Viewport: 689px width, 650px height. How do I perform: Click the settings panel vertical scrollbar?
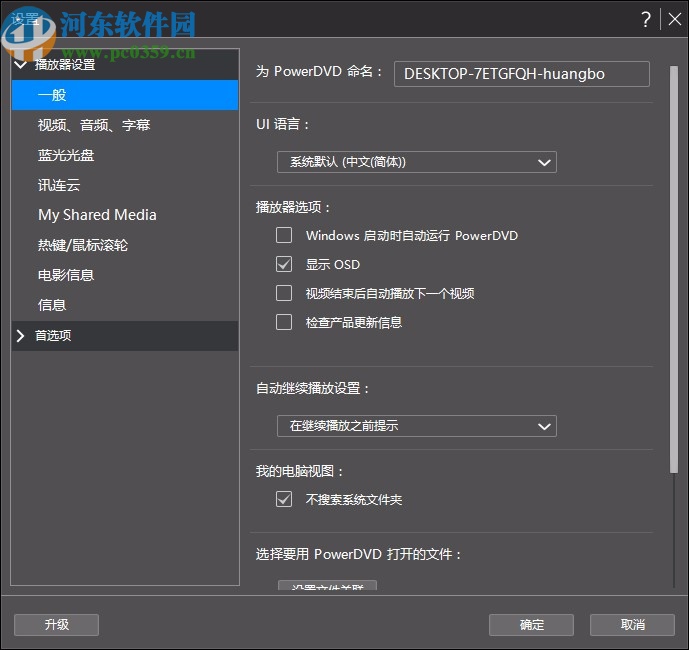[674, 269]
